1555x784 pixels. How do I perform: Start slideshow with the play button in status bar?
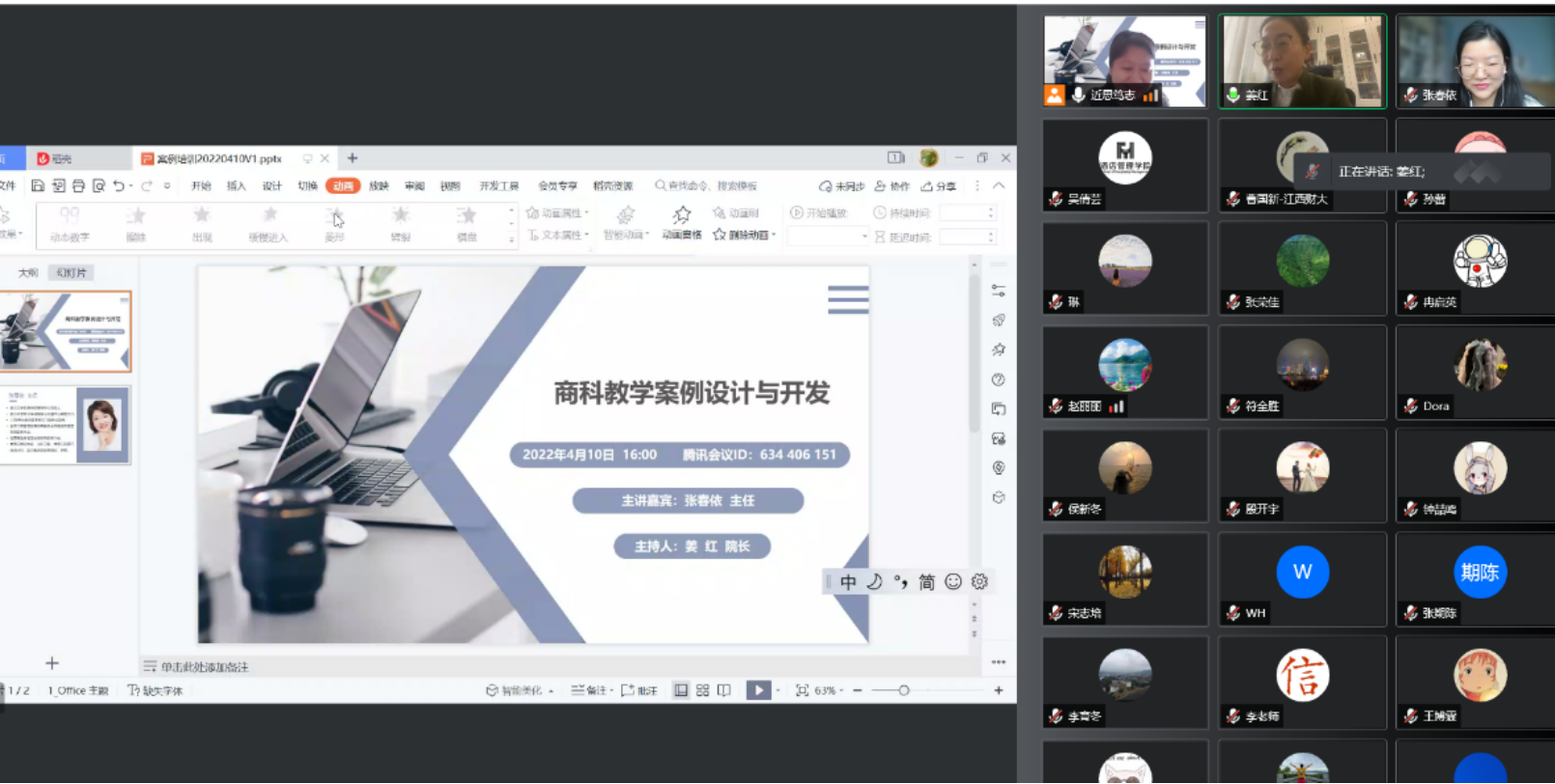pyautogui.click(x=758, y=690)
